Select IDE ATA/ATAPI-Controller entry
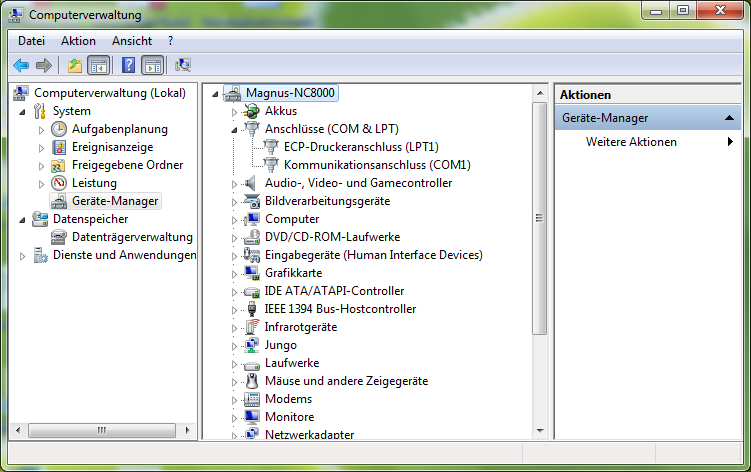Image resolution: width=751 pixels, height=472 pixels. click(334, 291)
